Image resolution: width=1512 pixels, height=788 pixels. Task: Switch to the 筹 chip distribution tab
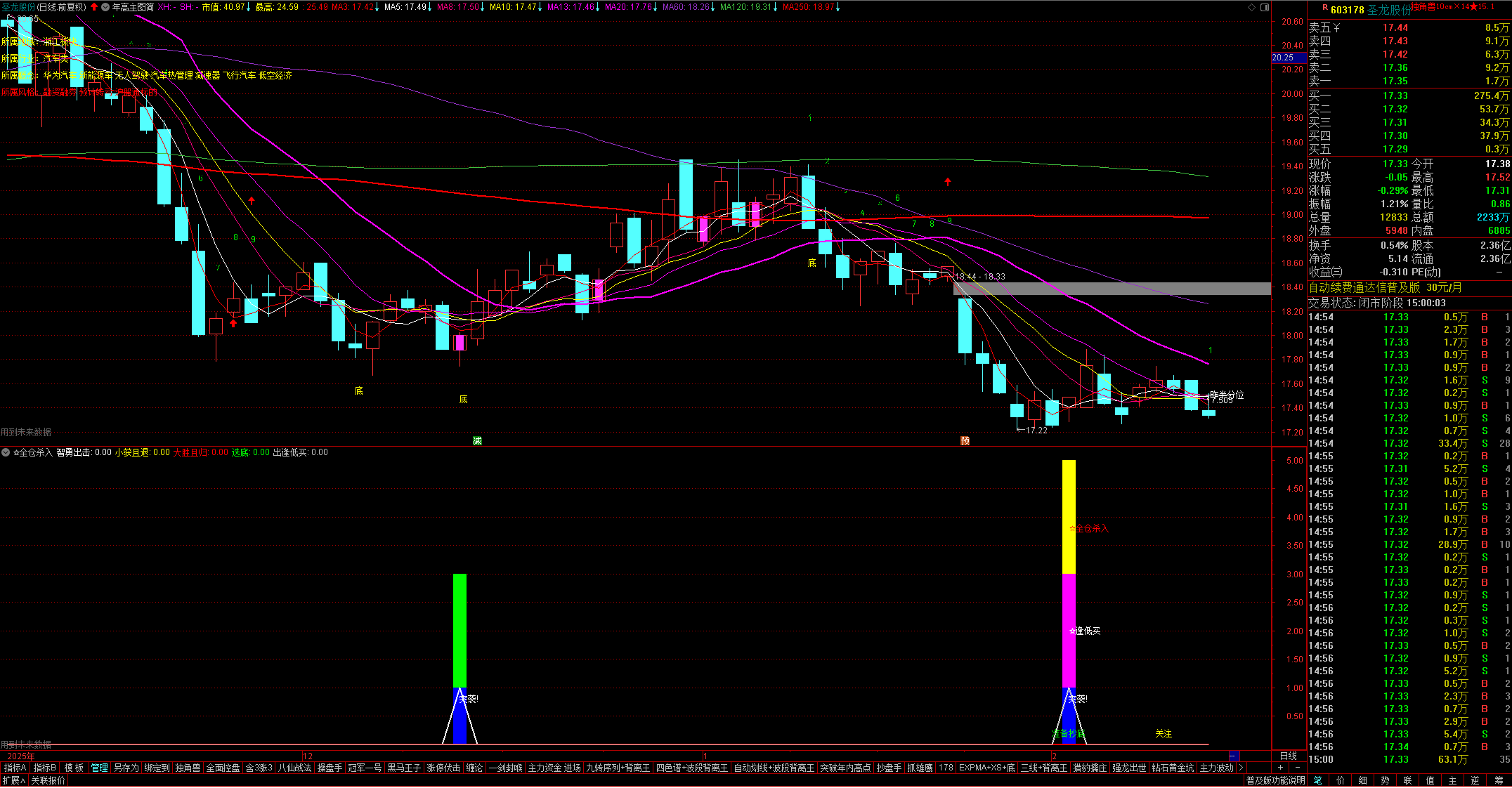[x=1498, y=780]
